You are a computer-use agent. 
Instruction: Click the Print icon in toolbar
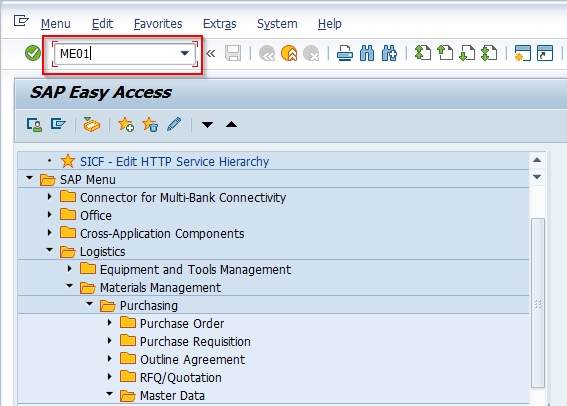click(x=345, y=54)
